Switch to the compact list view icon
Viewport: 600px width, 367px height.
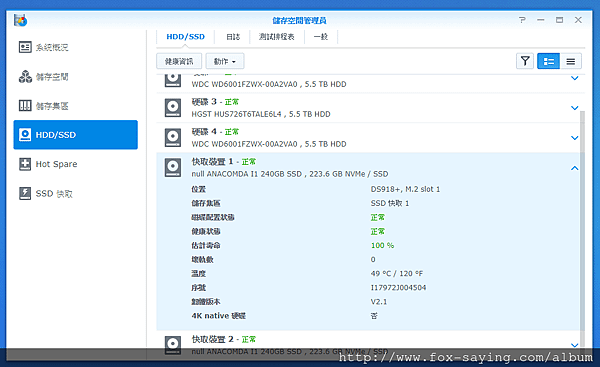[x=571, y=61]
